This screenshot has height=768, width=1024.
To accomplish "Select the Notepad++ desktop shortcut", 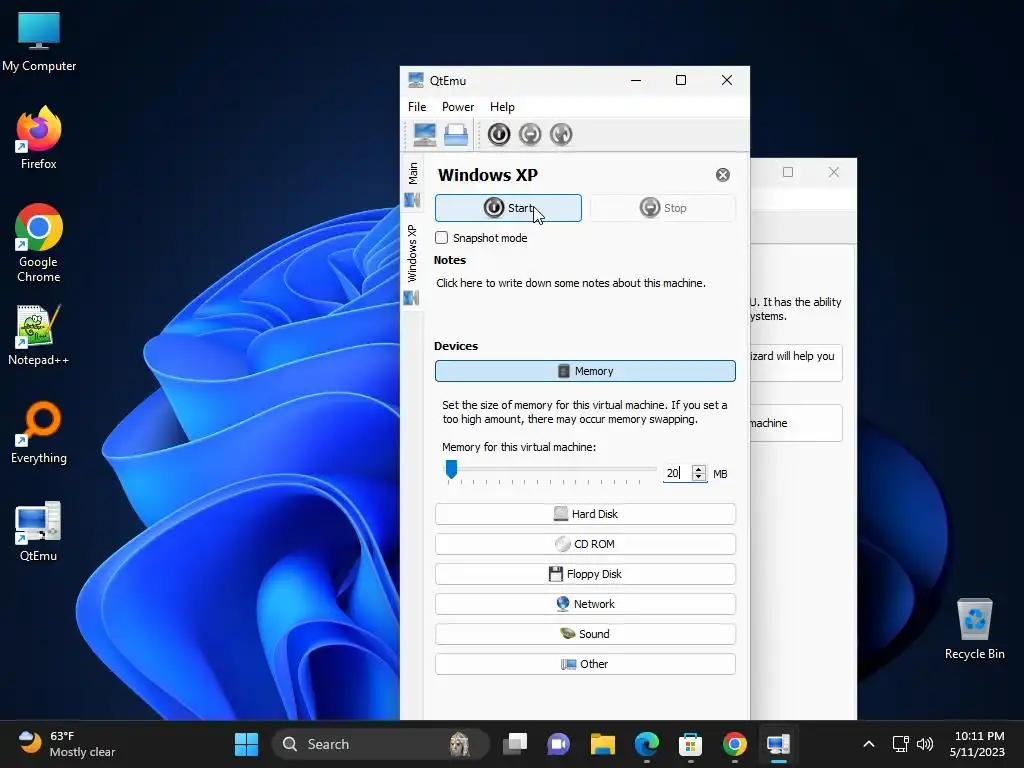I will point(39,335).
